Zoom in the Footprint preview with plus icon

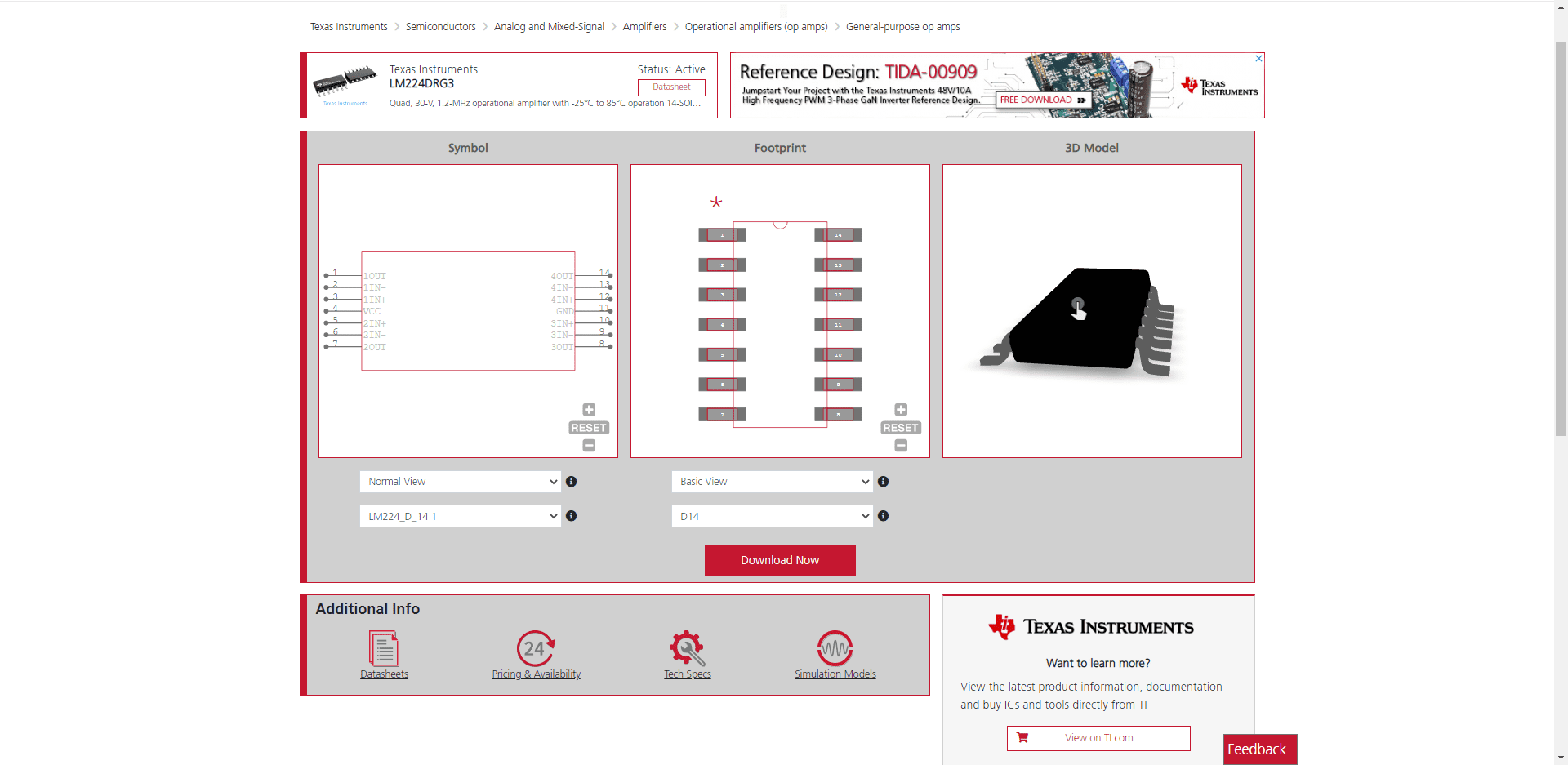point(901,410)
